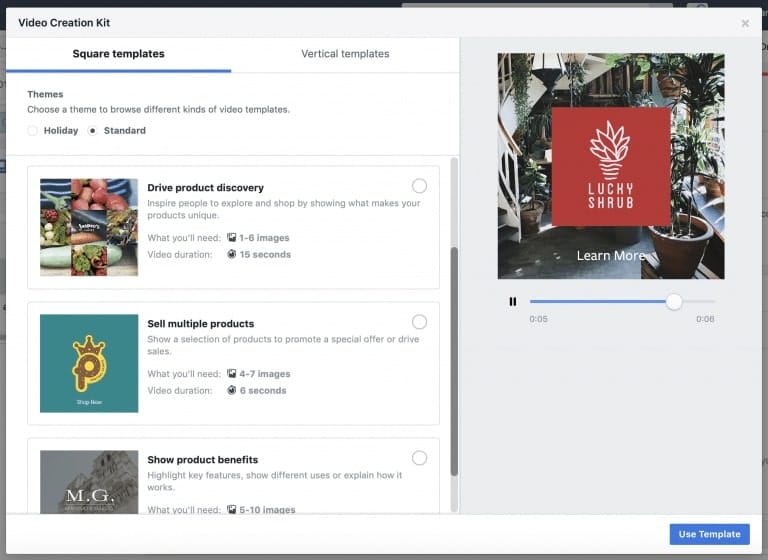Switch to the Square templates tab

coord(118,54)
